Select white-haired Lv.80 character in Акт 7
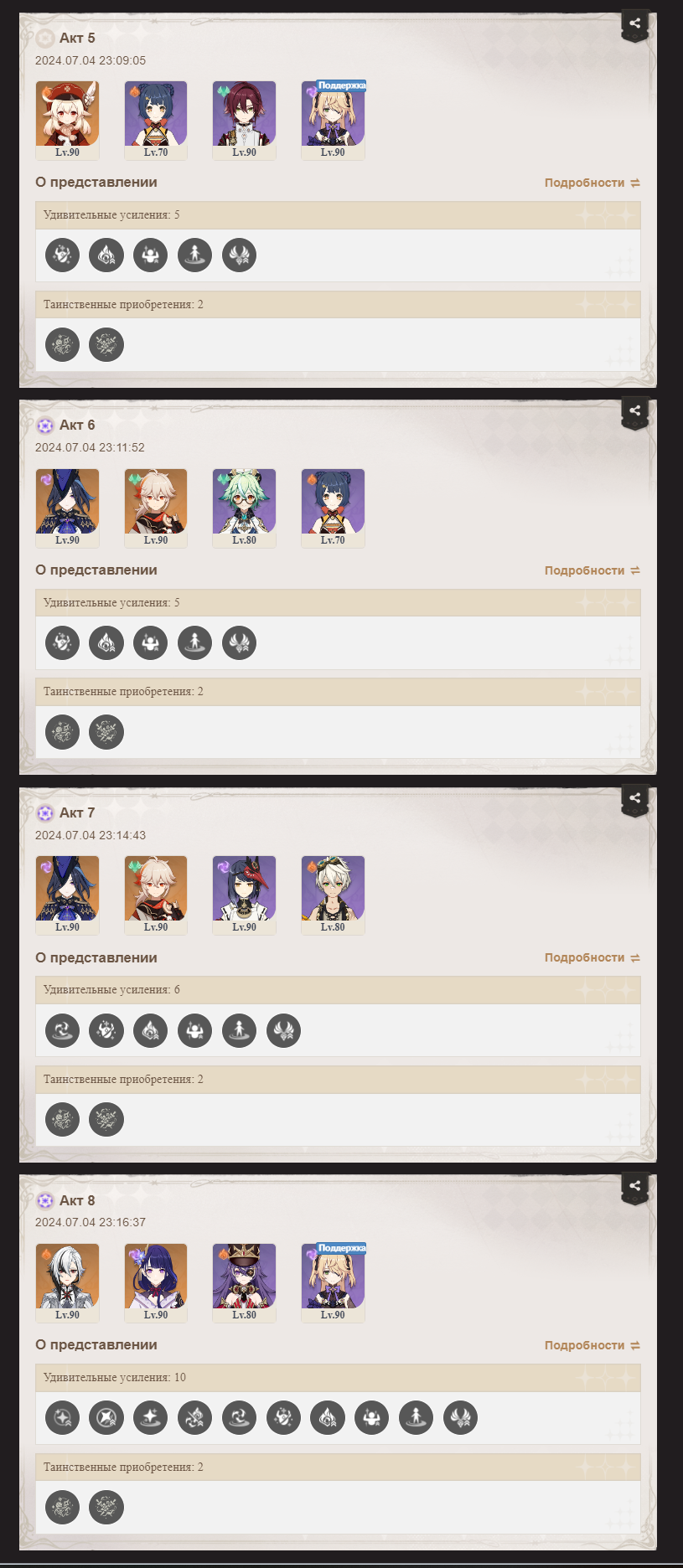The image size is (683, 1568). tap(333, 895)
